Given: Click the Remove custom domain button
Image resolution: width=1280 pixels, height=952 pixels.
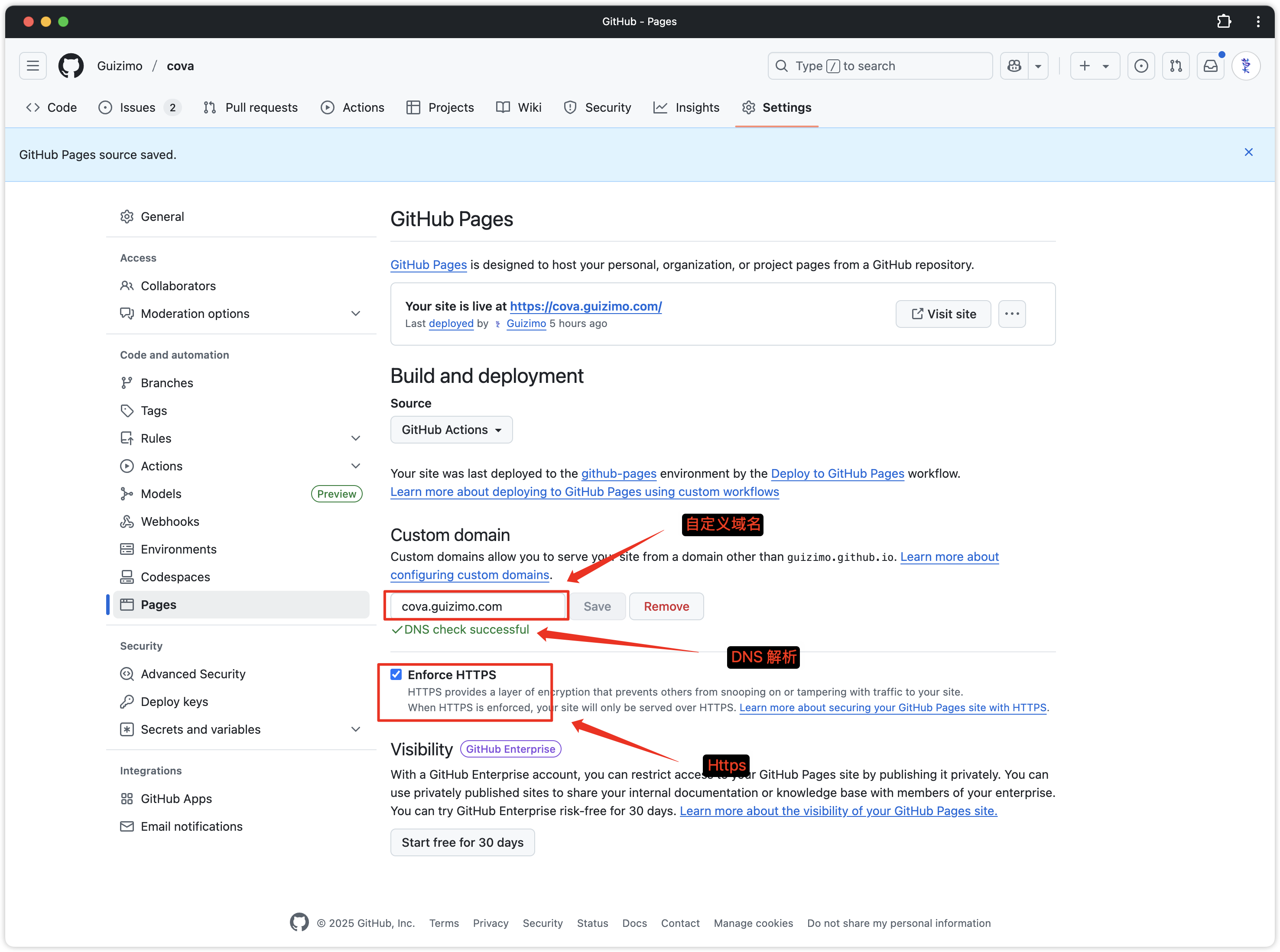Looking at the screenshot, I should pos(666,606).
